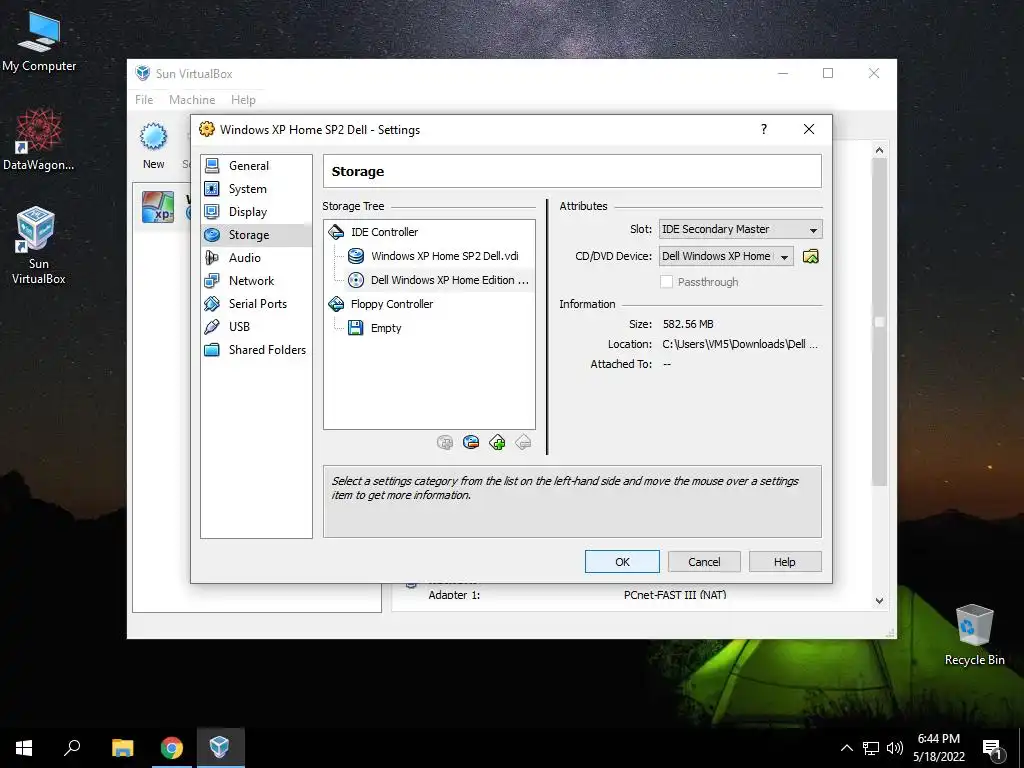Toggle the Passthrough checkbox
The image size is (1024, 768).
[x=666, y=282]
